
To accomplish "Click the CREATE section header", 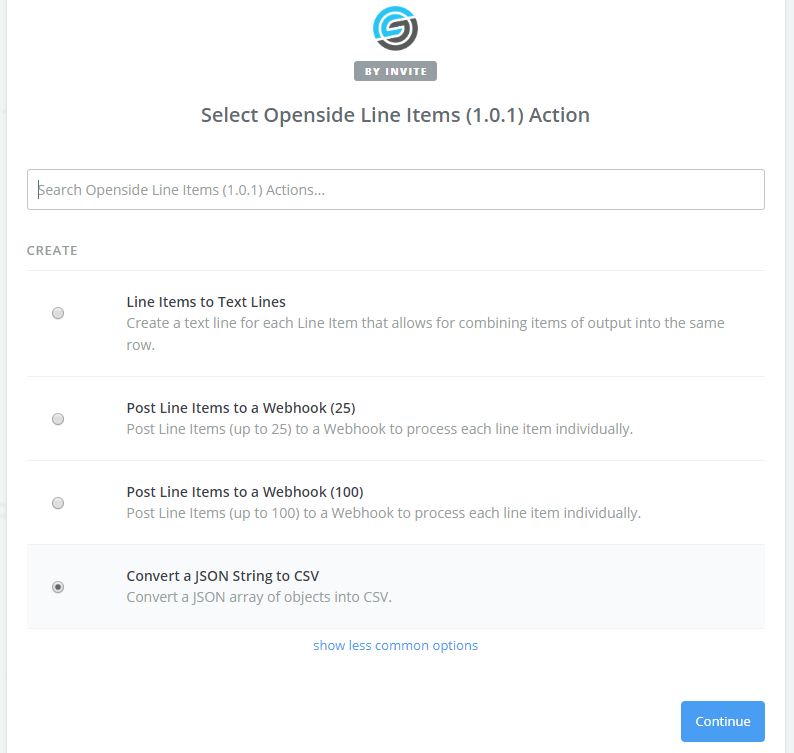I will tap(52, 251).
